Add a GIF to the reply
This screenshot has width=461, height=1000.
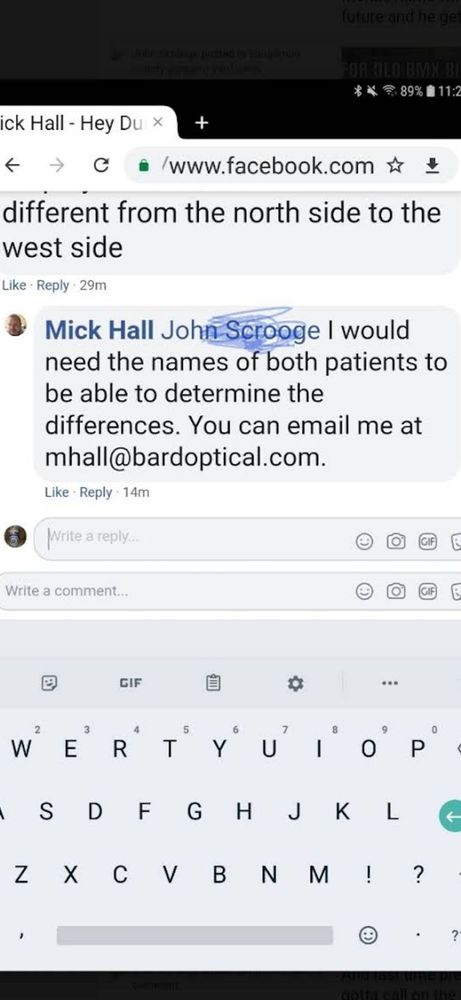click(x=427, y=541)
